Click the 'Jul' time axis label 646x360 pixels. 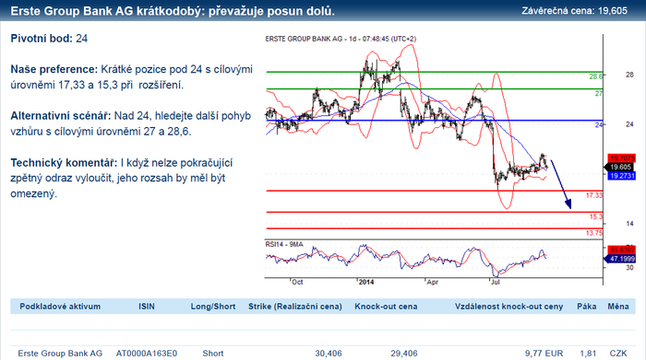(496, 282)
